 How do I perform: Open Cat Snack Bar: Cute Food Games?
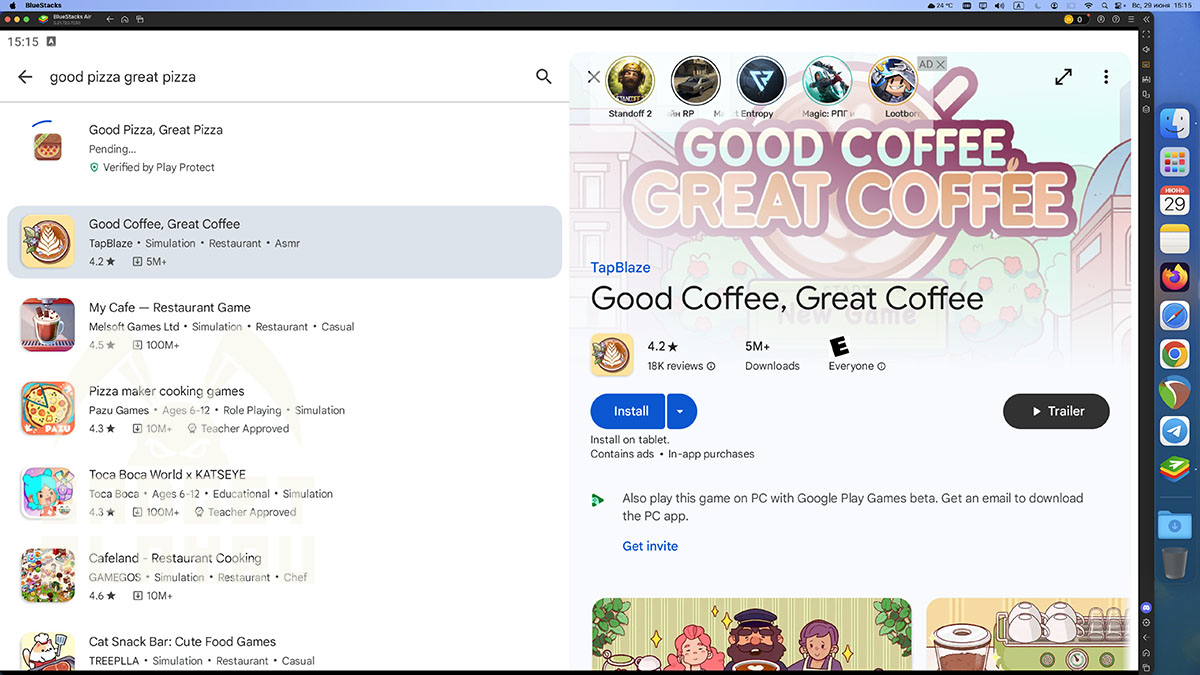(284, 650)
